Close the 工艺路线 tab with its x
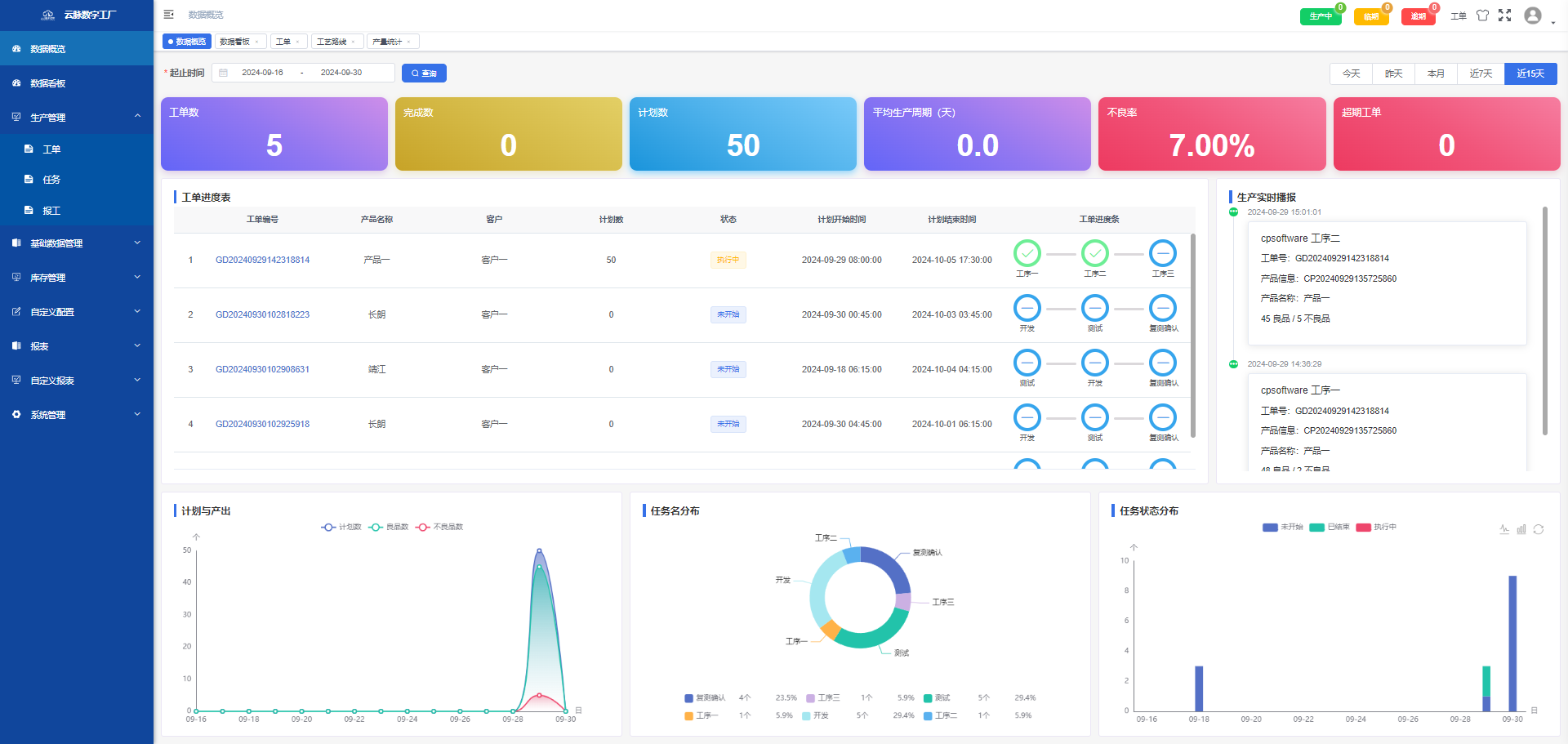Viewport: 1568px width, 744px height. click(x=353, y=42)
